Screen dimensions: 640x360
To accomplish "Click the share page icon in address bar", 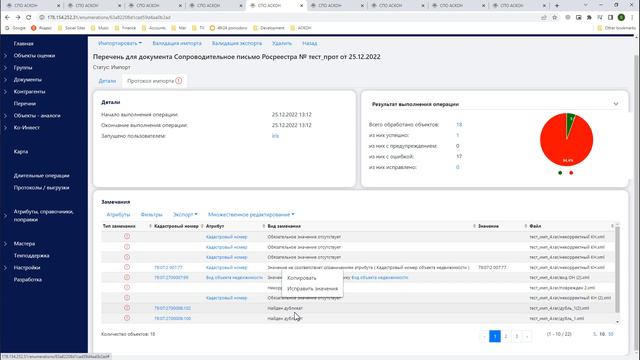I will tap(544, 18).
